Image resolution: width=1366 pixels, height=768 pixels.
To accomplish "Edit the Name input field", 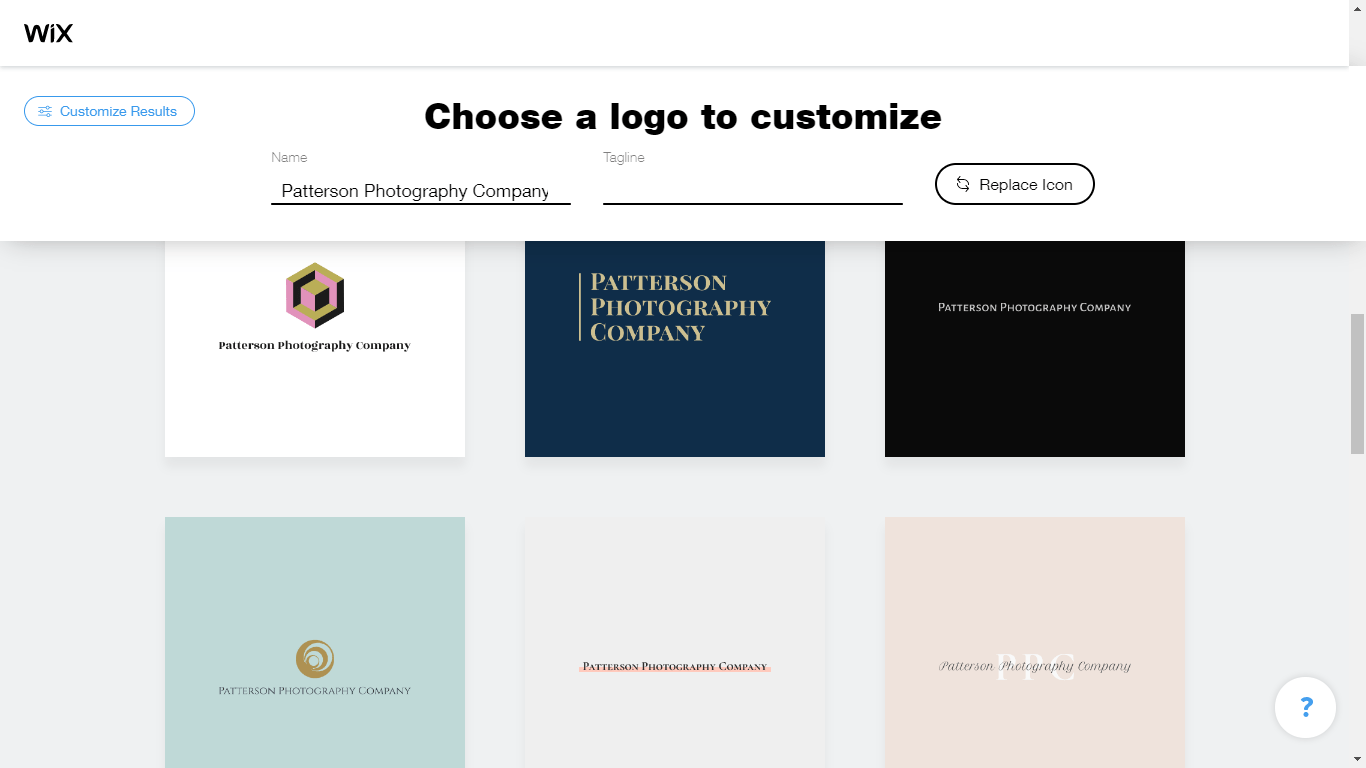I will (420, 190).
